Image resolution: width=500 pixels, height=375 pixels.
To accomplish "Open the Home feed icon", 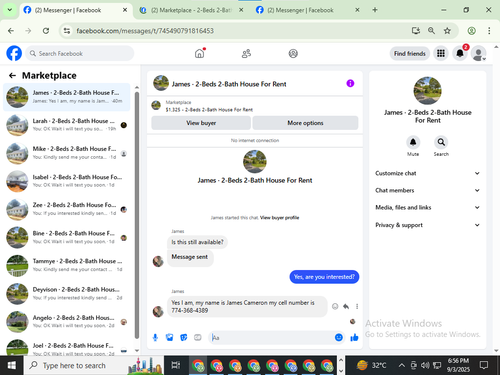I will click(199, 53).
